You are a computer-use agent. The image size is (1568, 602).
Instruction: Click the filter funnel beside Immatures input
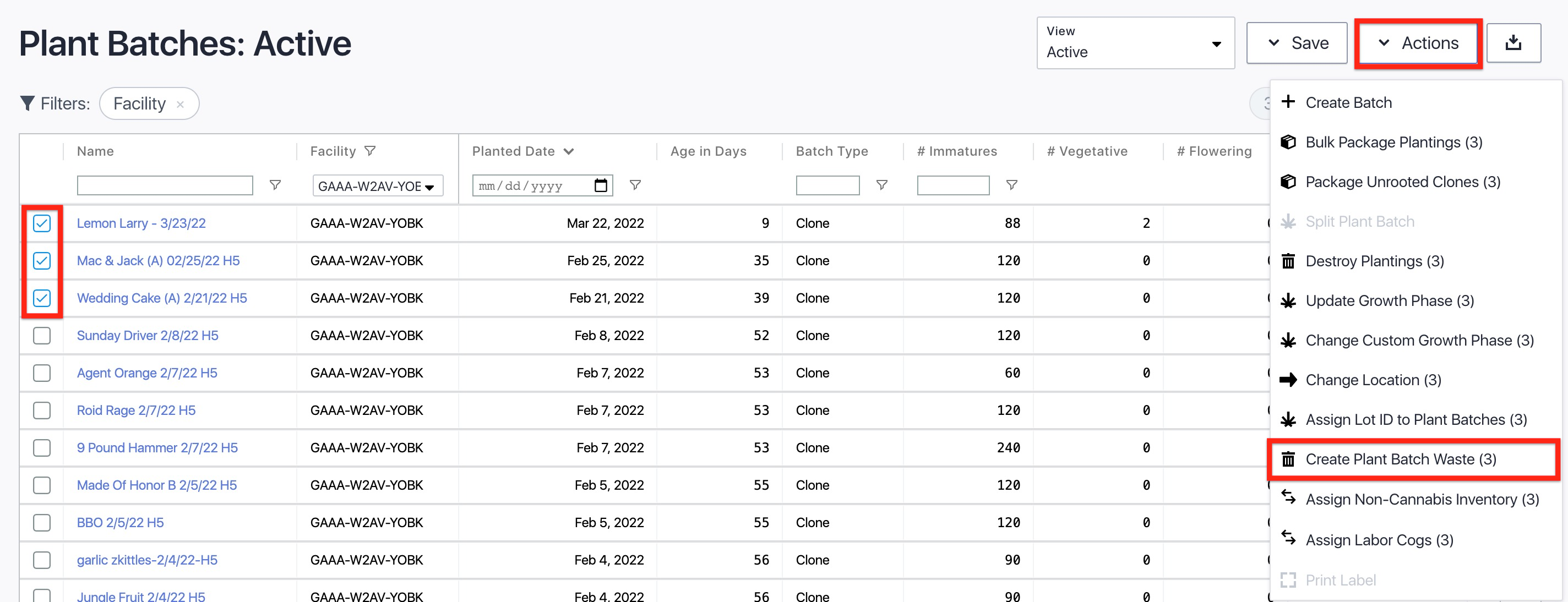click(x=1011, y=185)
